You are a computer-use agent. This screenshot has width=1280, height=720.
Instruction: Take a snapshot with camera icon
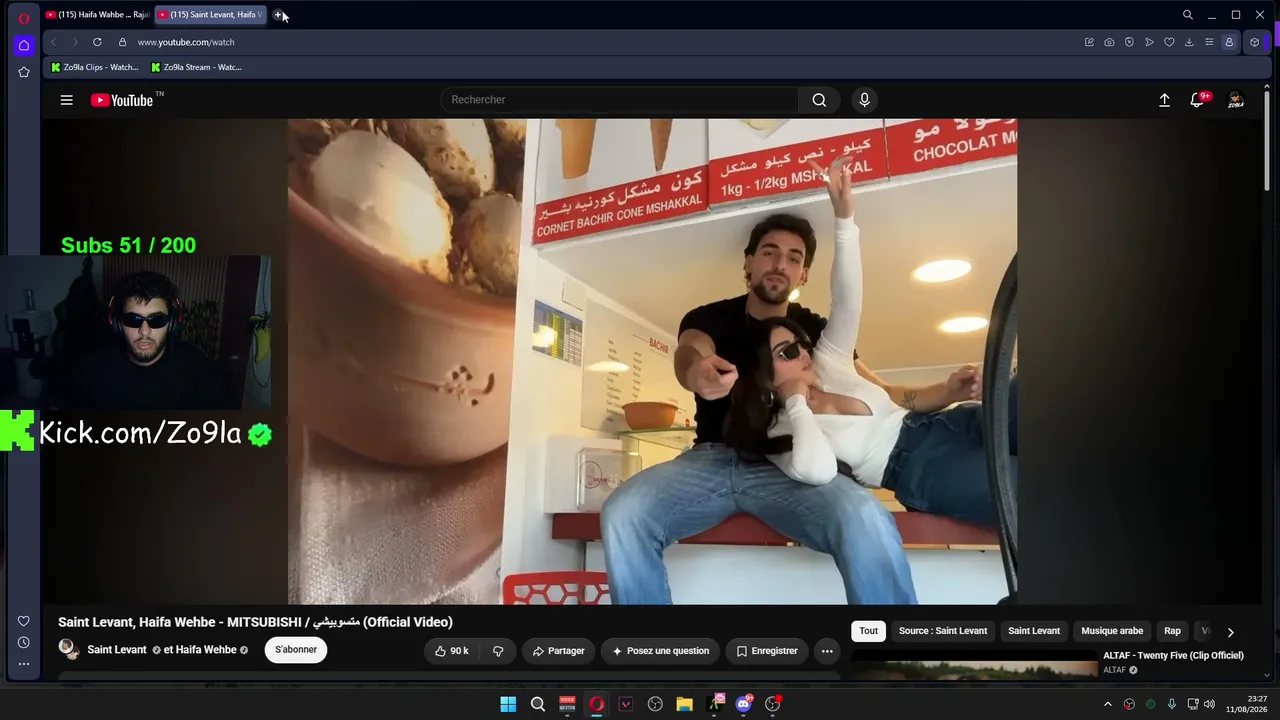(x=1109, y=42)
